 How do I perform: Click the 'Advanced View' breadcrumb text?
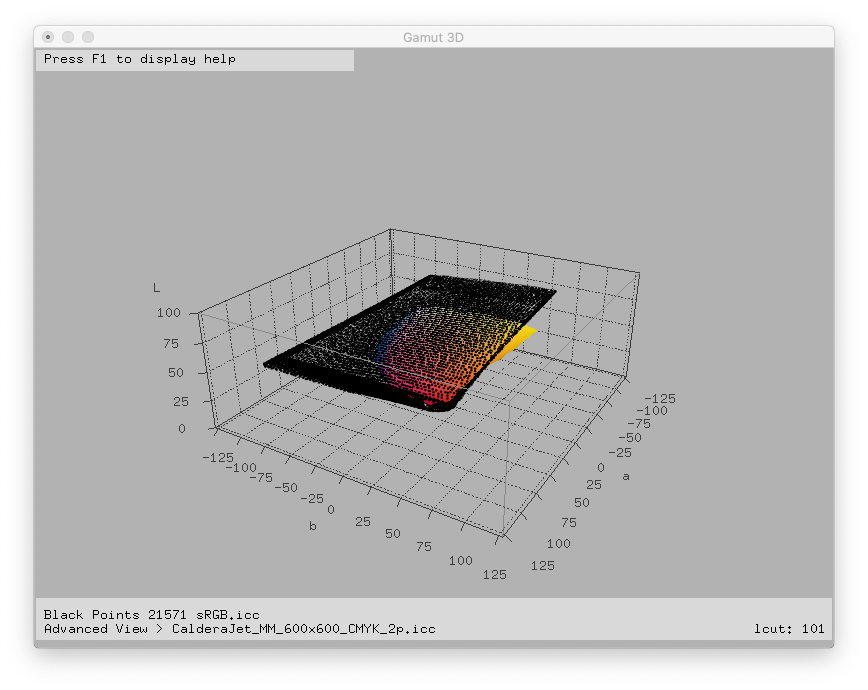[95, 629]
